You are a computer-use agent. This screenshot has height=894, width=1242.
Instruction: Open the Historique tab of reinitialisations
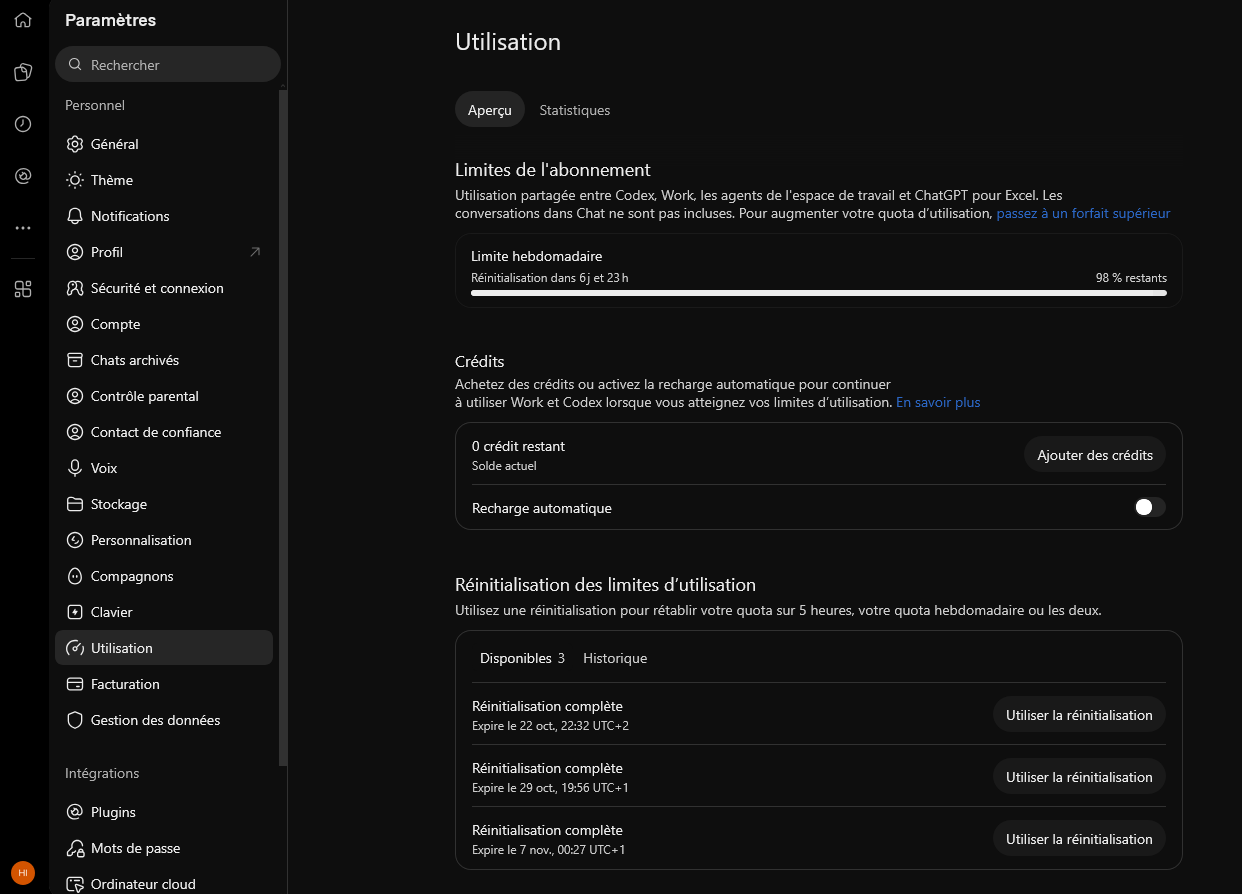[615, 658]
